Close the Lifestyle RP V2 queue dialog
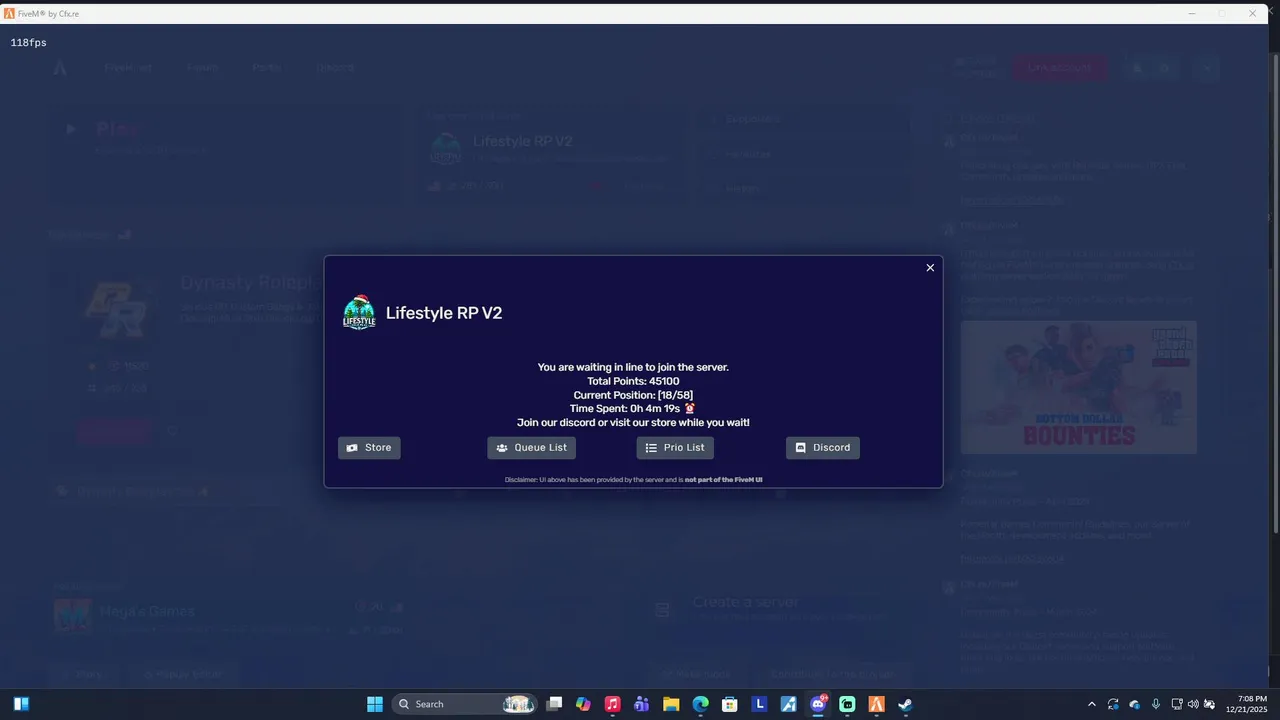This screenshot has height=720, width=1280. click(x=930, y=268)
